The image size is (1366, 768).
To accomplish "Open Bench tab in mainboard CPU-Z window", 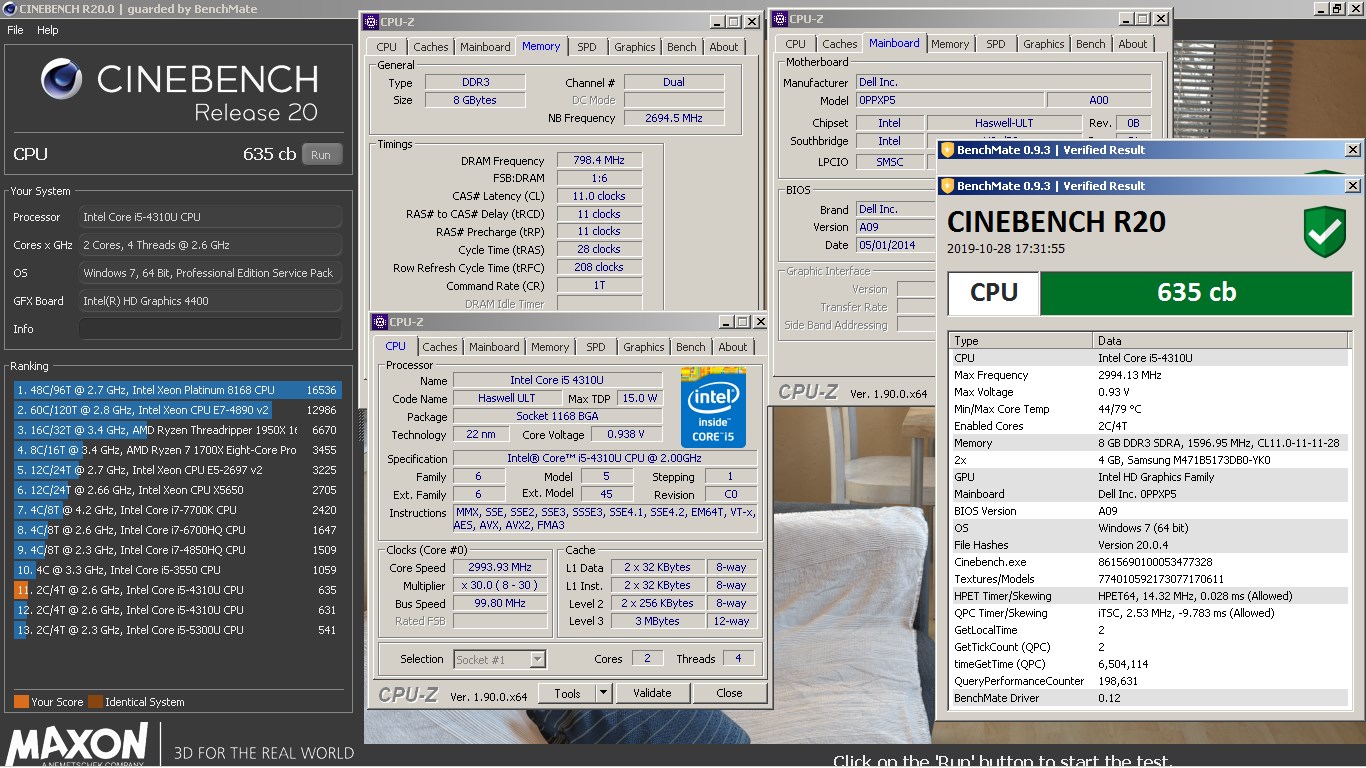I will [1091, 44].
